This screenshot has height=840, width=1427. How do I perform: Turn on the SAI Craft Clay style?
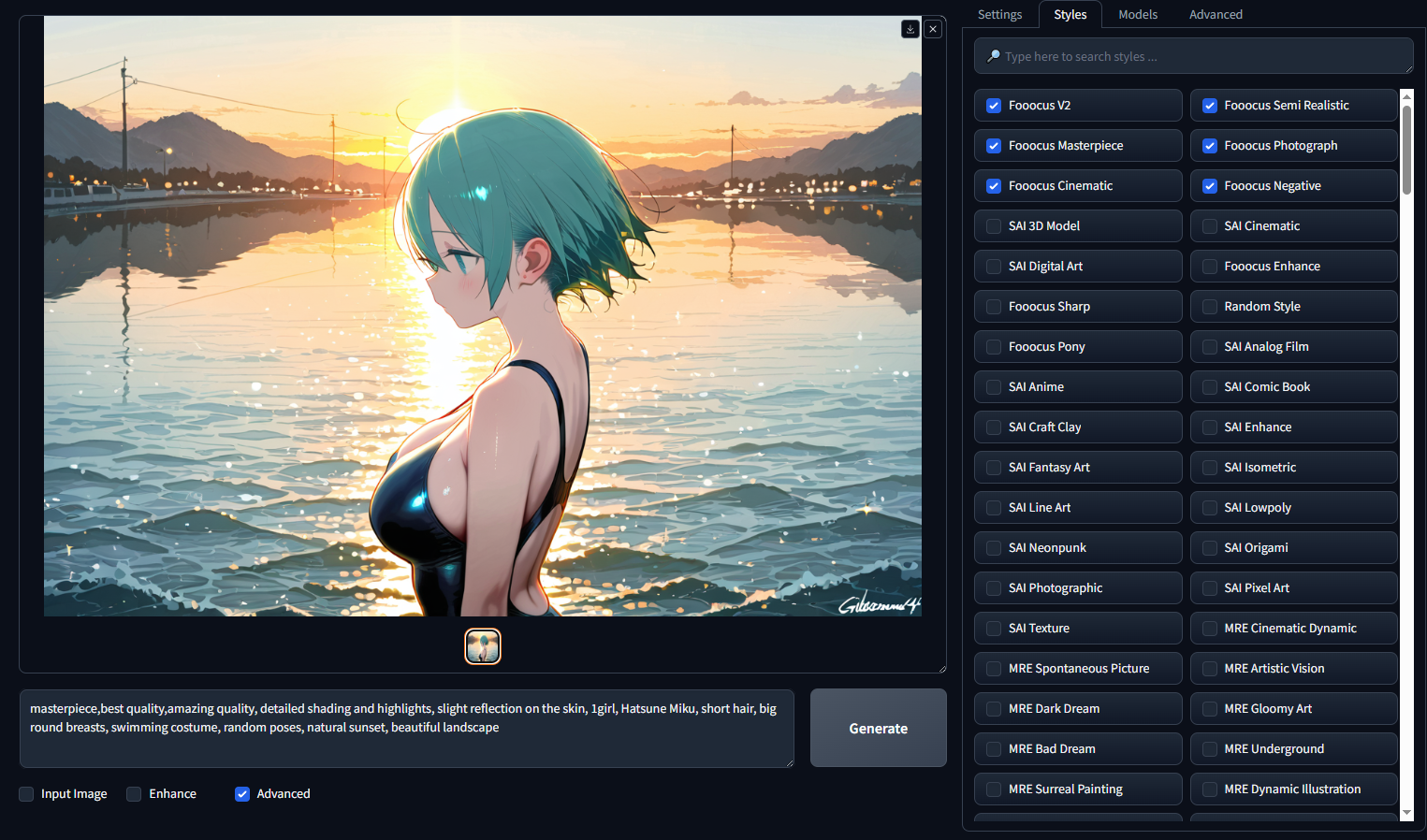(994, 427)
